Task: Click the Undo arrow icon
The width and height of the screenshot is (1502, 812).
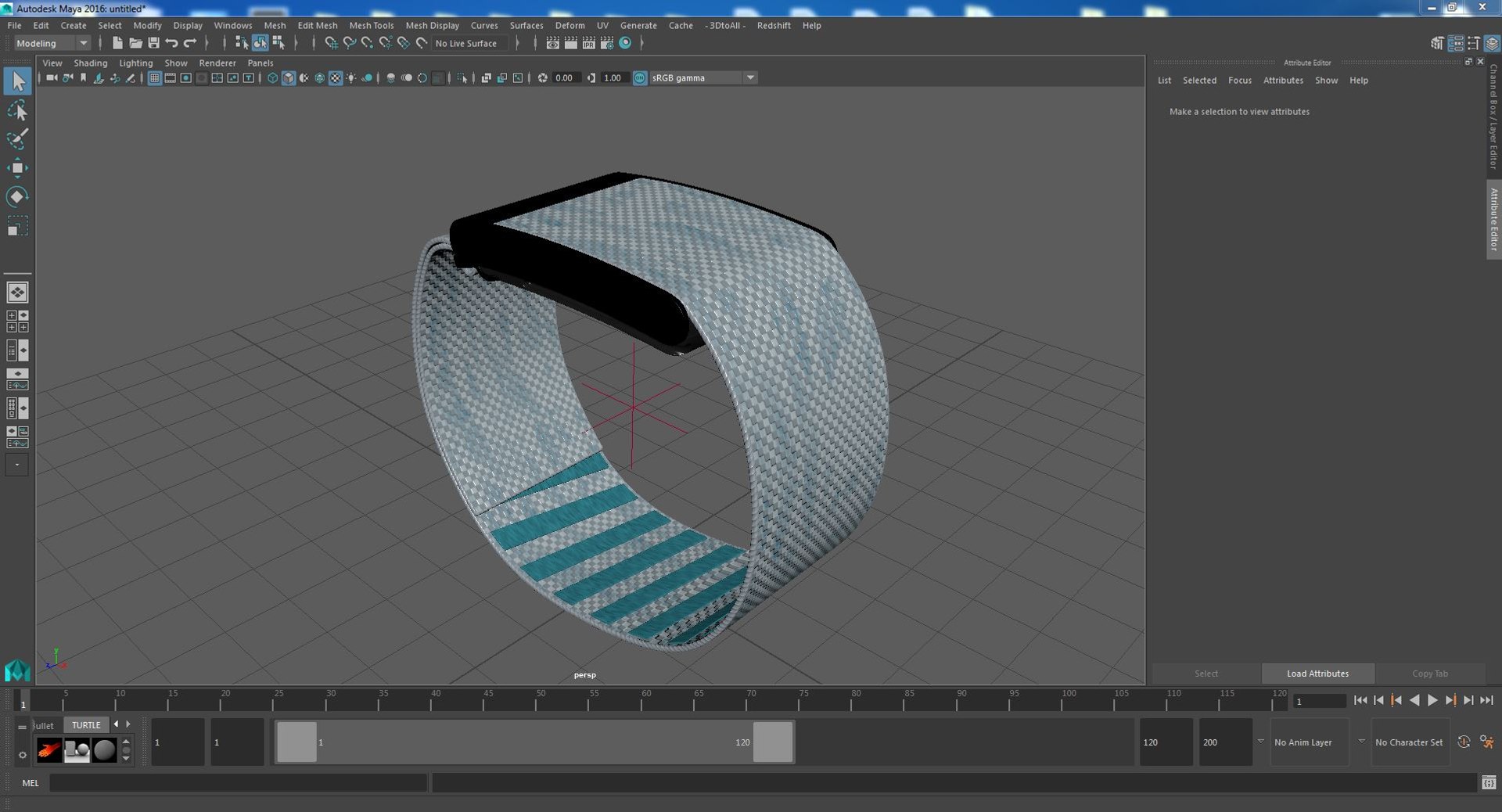Action: pyautogui.click(x=171, y=43)
